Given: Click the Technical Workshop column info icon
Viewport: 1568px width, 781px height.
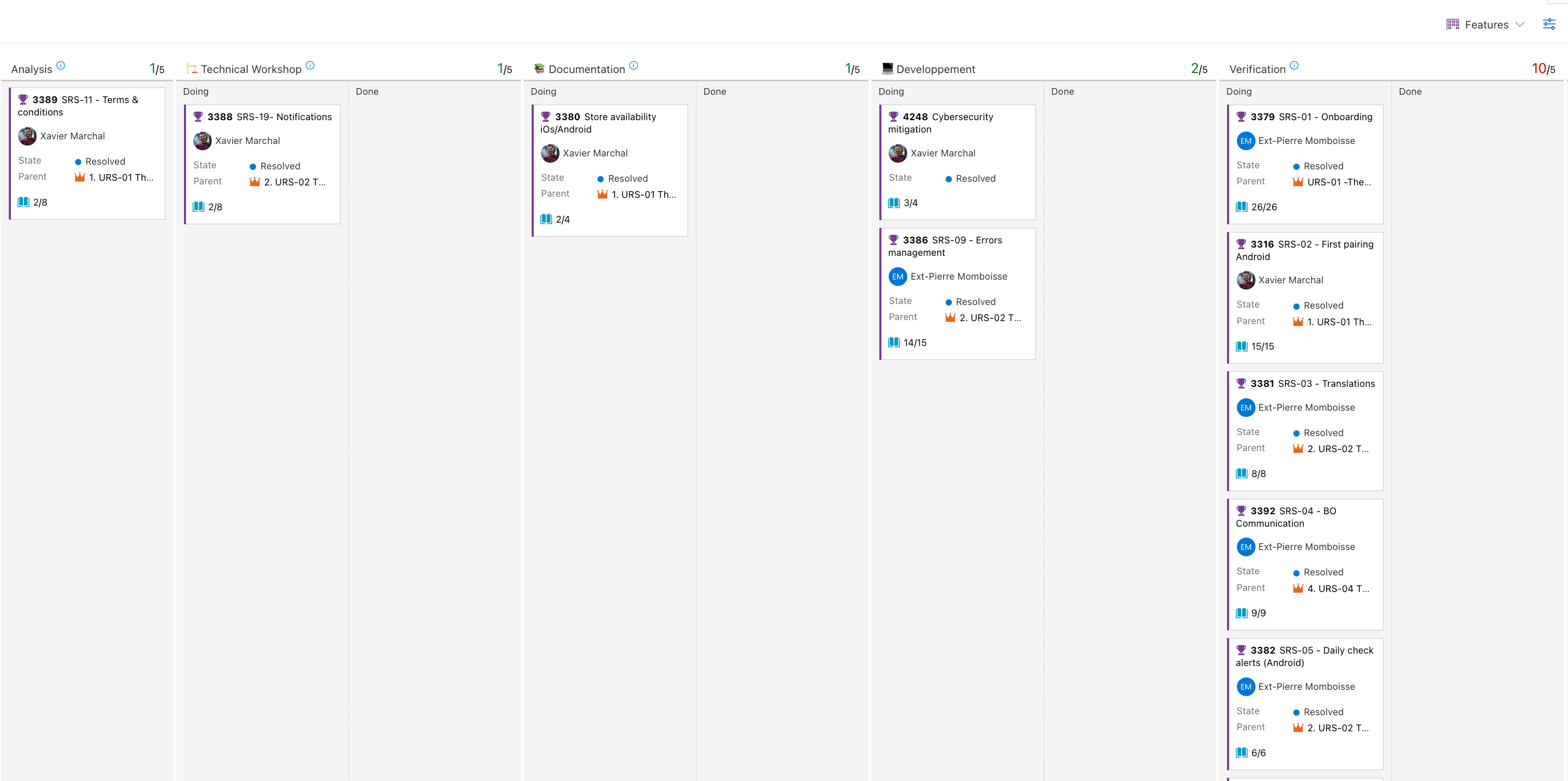Looking at the screenshot, I should pyautogui.click(x=310, y=66).
